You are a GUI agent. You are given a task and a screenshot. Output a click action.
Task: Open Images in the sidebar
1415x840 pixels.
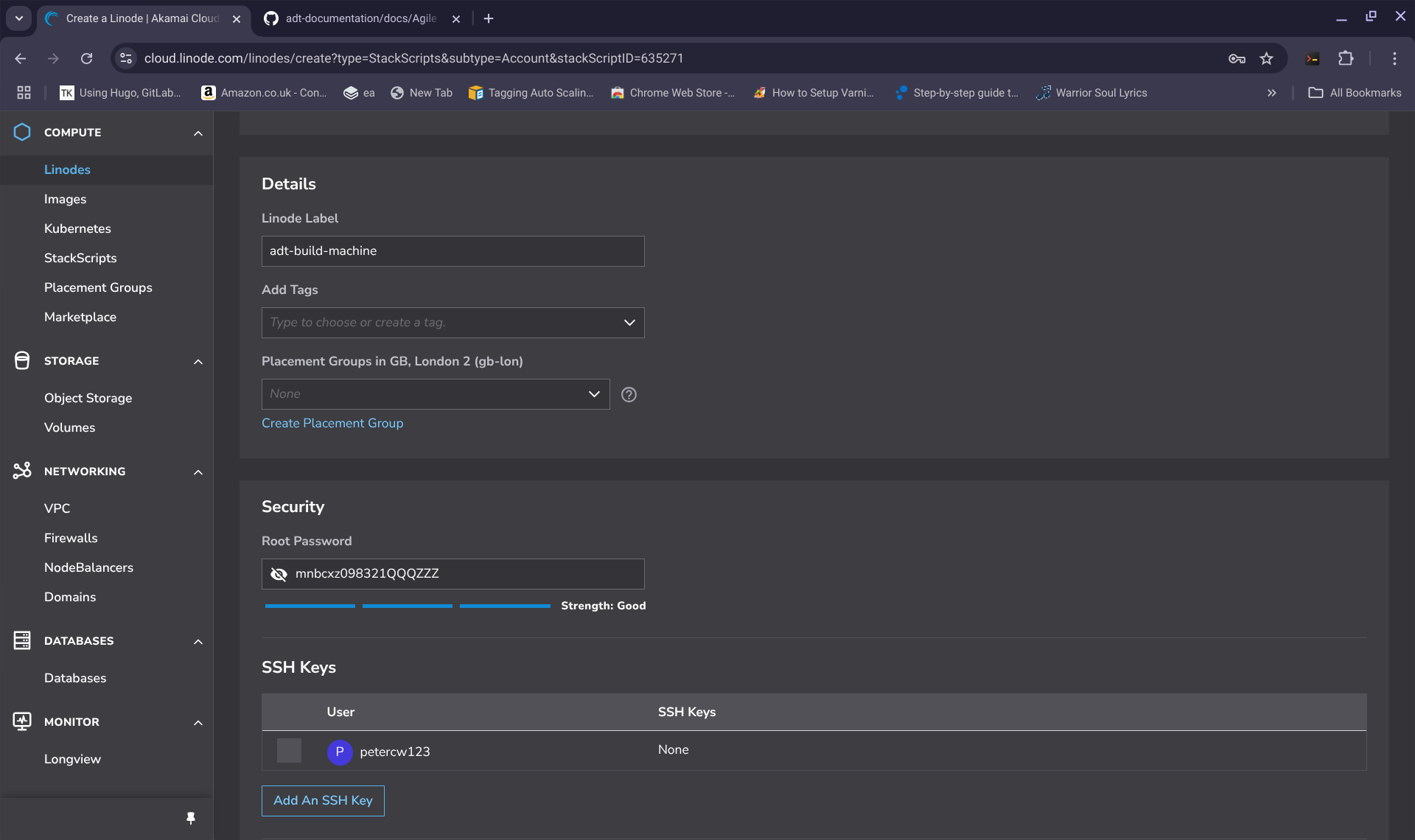pos(65,199)
